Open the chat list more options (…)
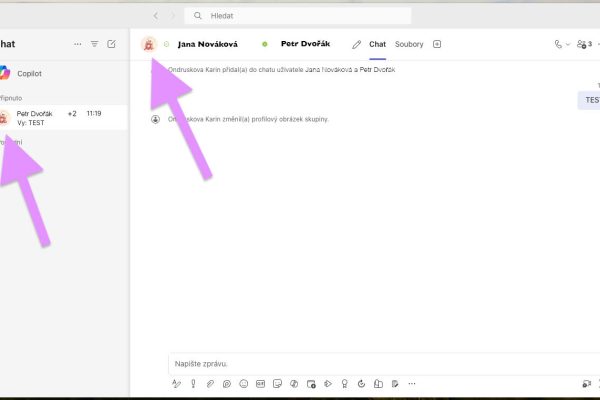600x400 pixels. pyautogui.click(x=78, y=44)
